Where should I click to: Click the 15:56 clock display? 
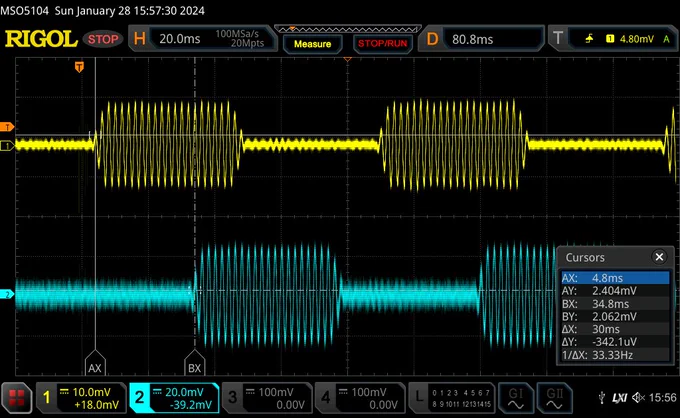(663, 398)
